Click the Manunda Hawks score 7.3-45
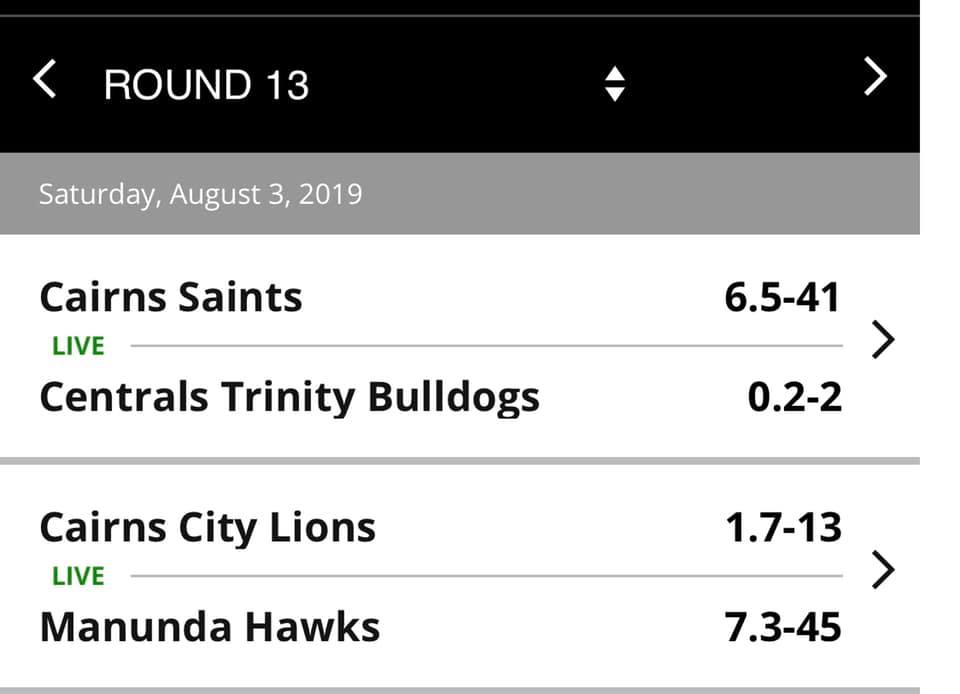This screenshot has height=694, width=960. (x=783, y=627)
